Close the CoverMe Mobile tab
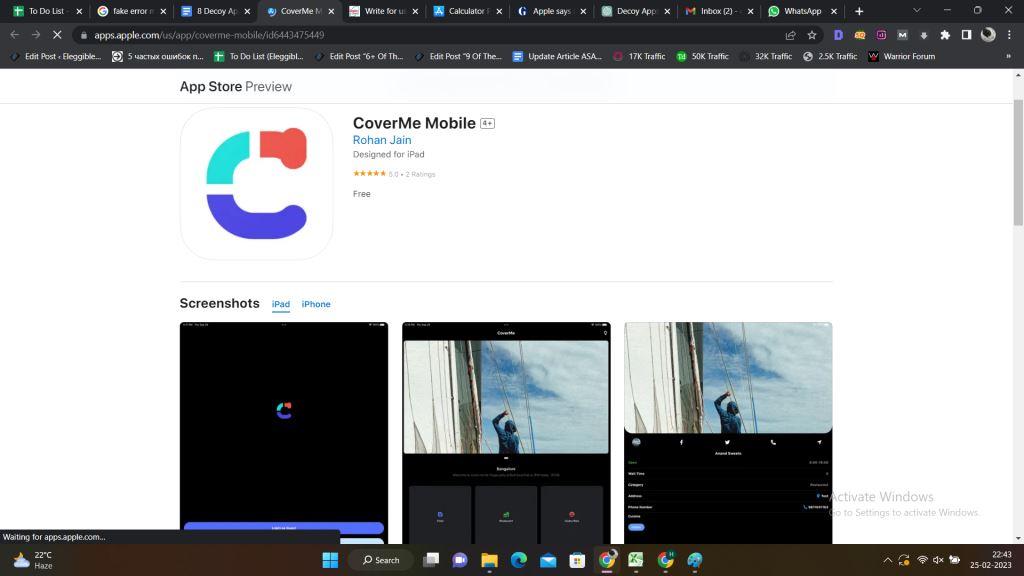The height and width of the screenshot is (576, 1024). tap(331, 11)
